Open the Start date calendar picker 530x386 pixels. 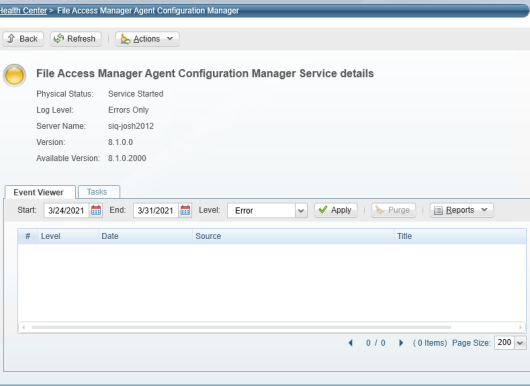pos(96,210)
